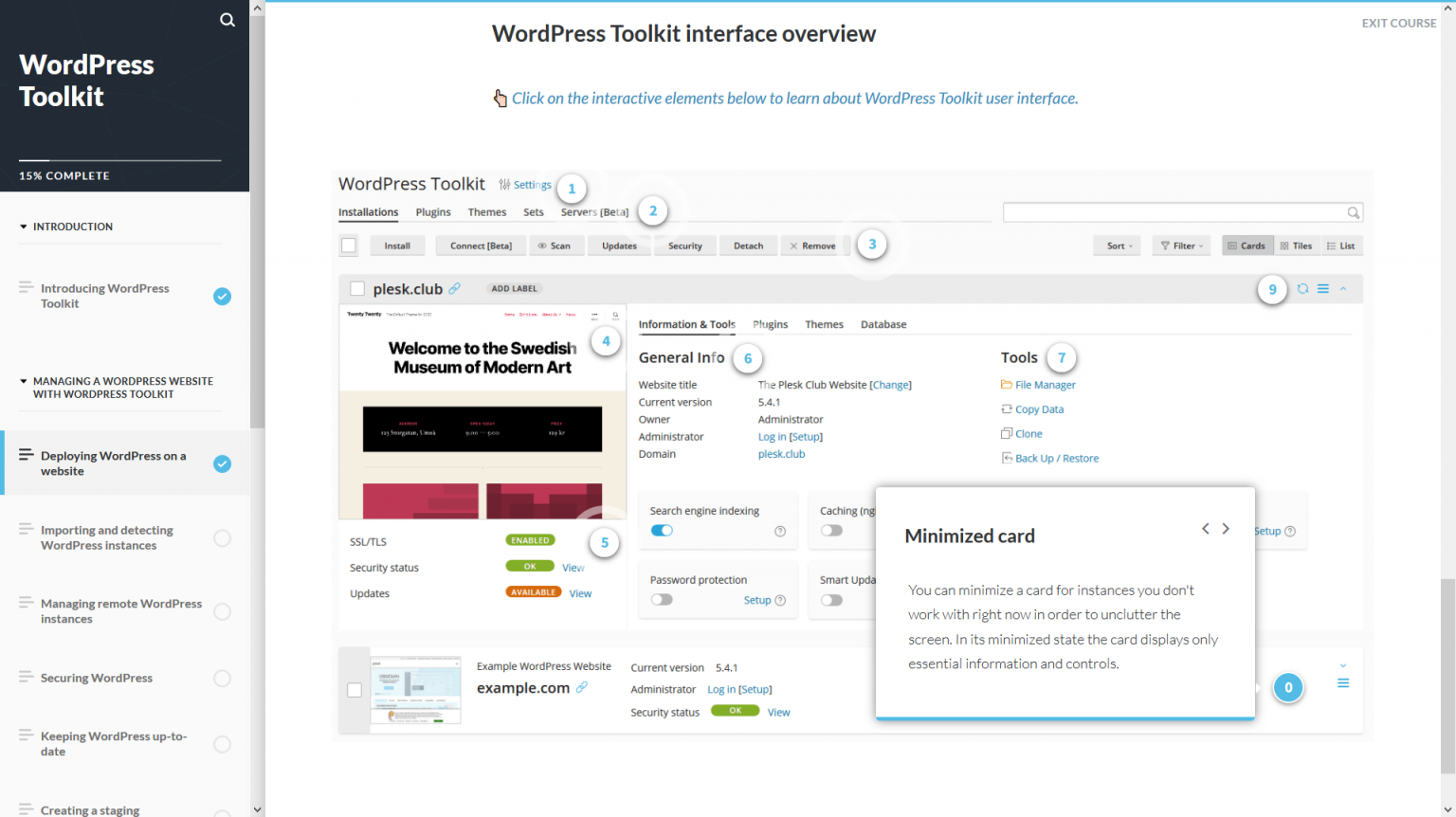Click the Scan button
The image size is (1456, 817).
[x=555, y=245]
